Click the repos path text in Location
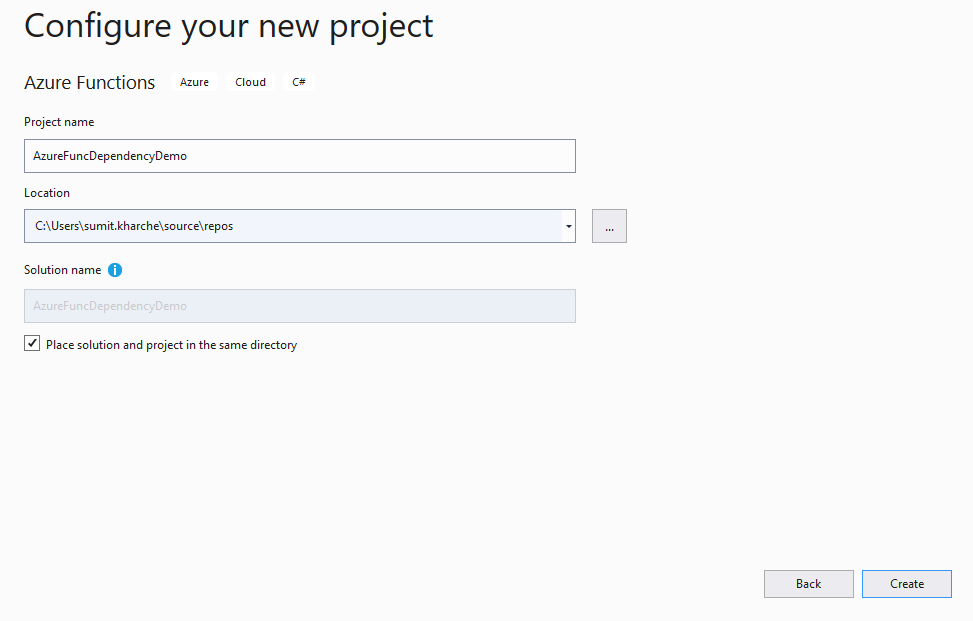The width and height of the screenshot is (973, 621). [x=218, y=226]
